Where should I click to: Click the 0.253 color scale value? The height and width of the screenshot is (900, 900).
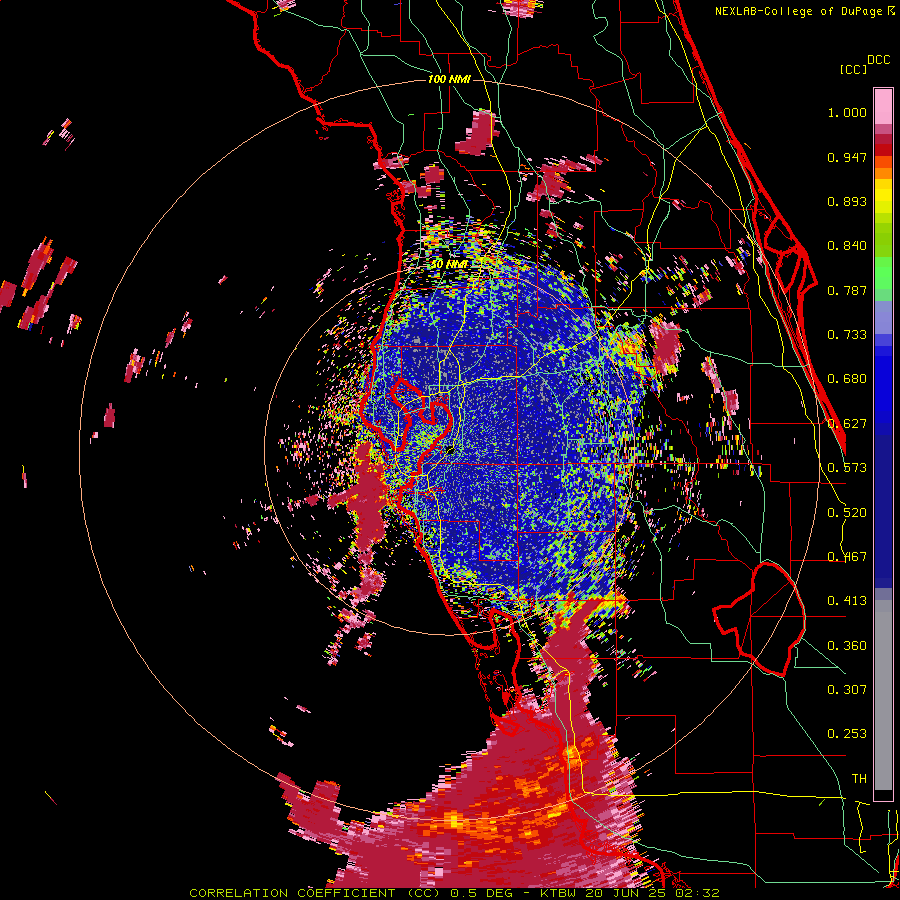tap(847, 734)
